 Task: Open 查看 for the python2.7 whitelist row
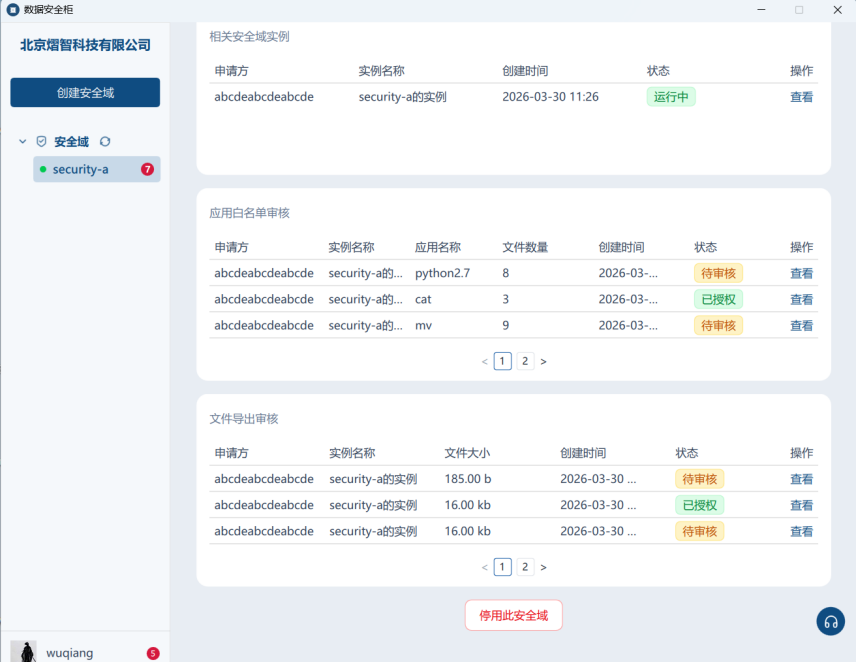tap(801, 273)
